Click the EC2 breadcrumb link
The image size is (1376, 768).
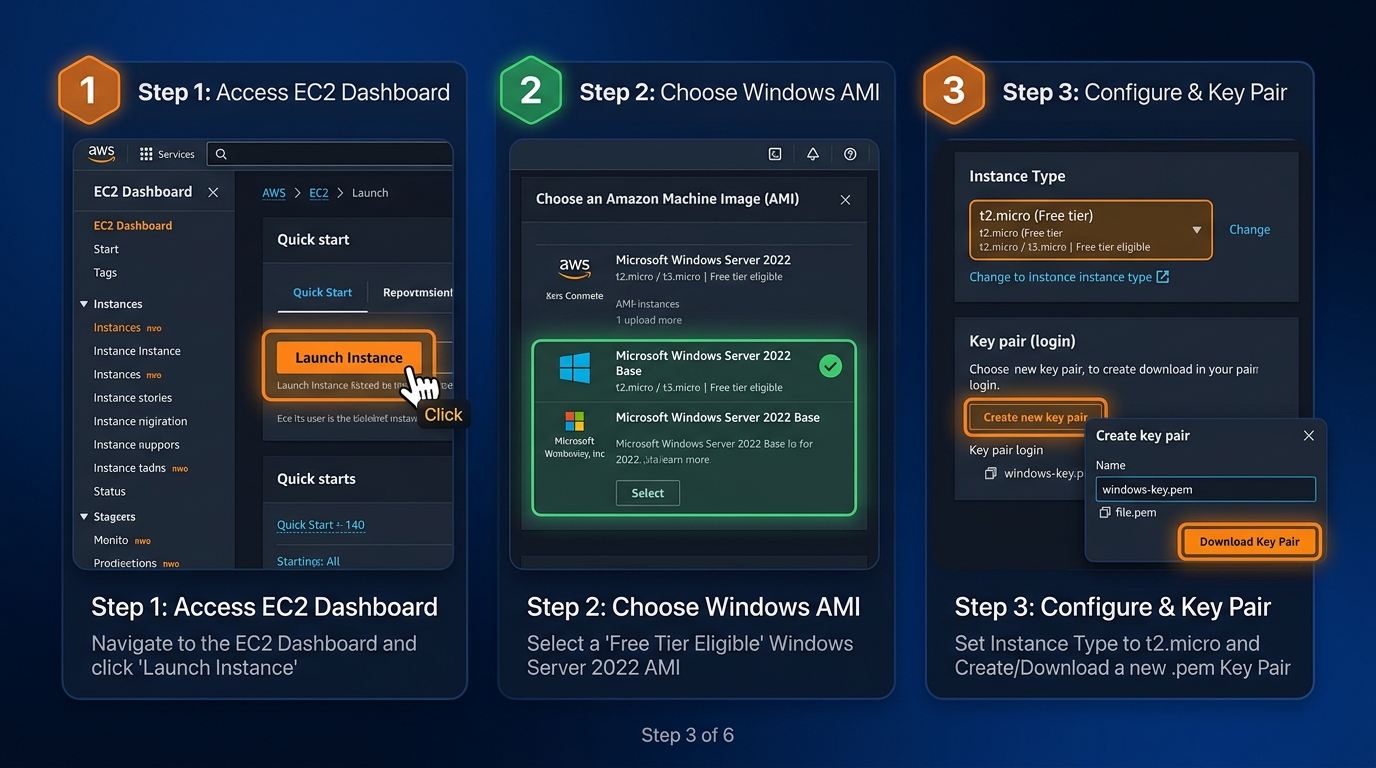pyautogui.click(x=319, y=193)
